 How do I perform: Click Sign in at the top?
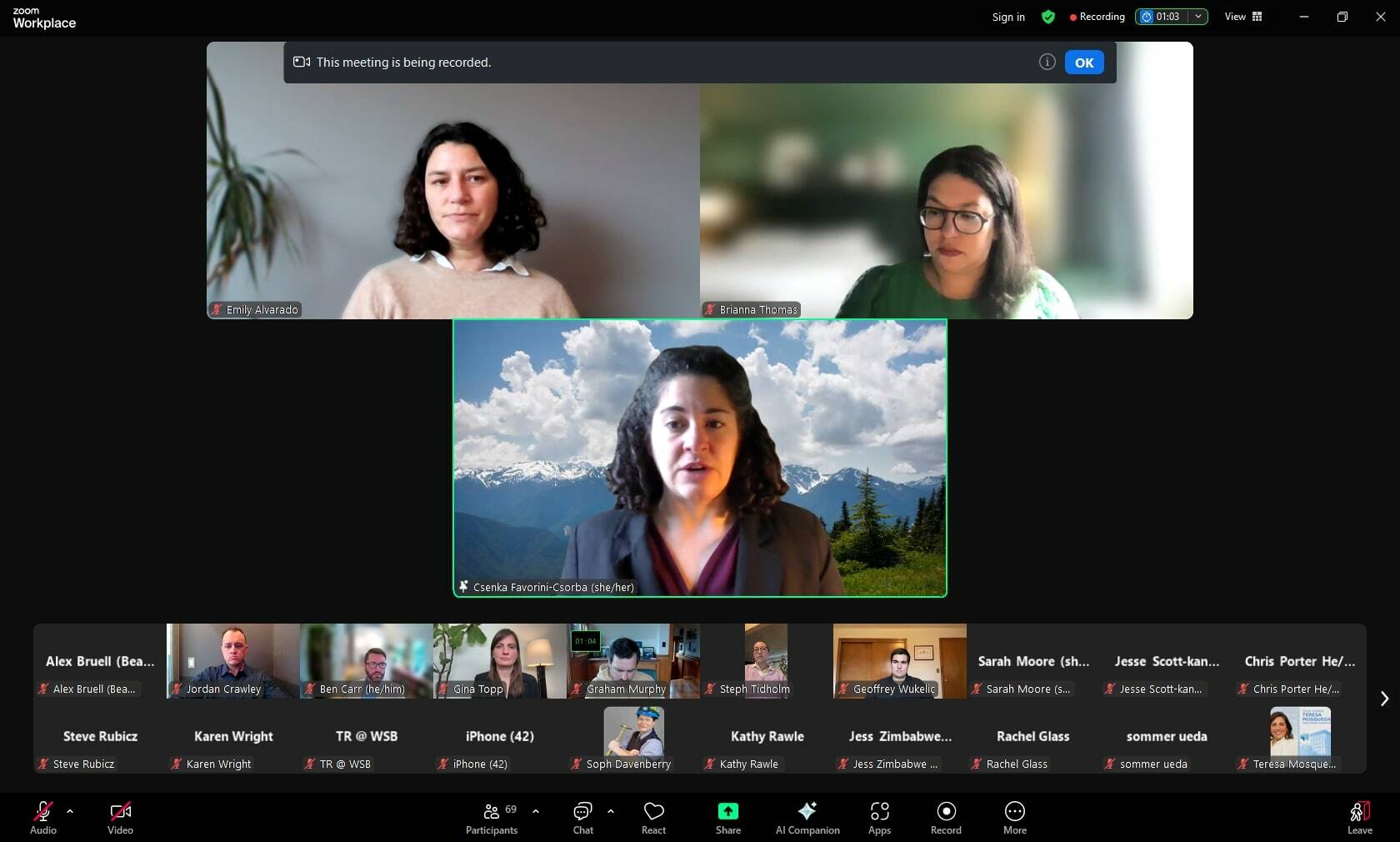pyautogui.click(x=1008, y=17)
